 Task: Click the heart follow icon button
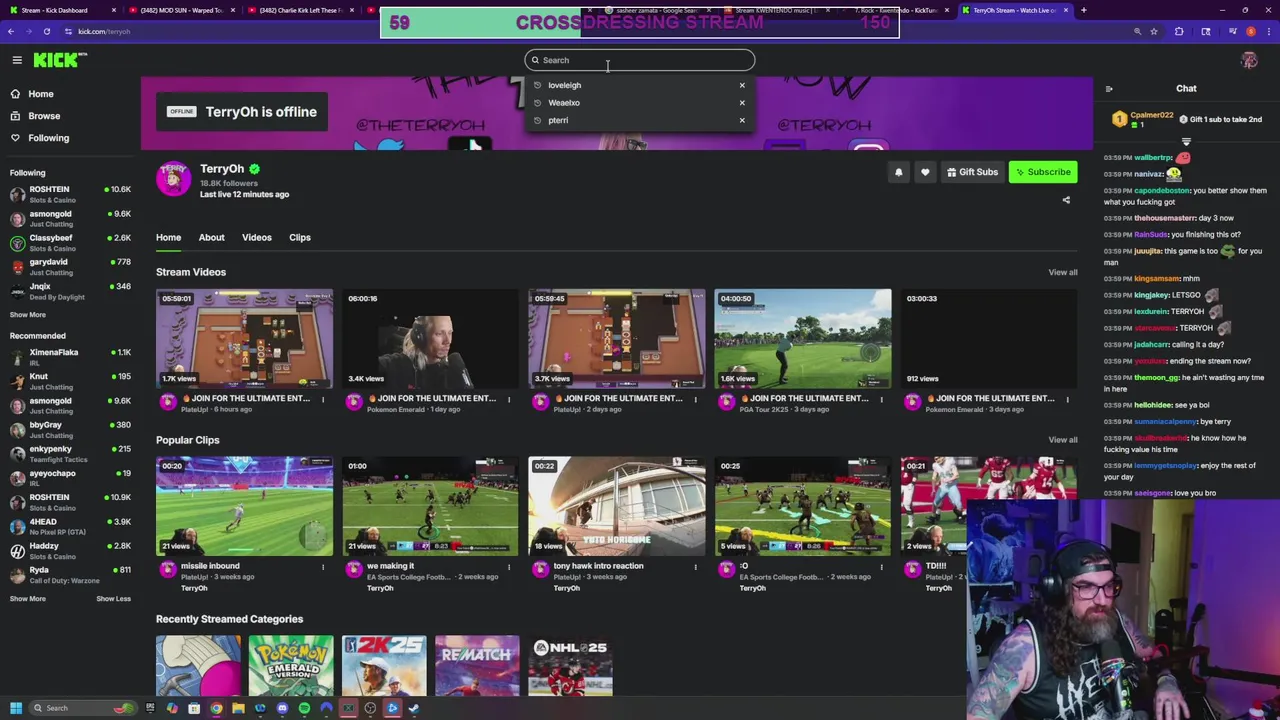coord(925,172)
